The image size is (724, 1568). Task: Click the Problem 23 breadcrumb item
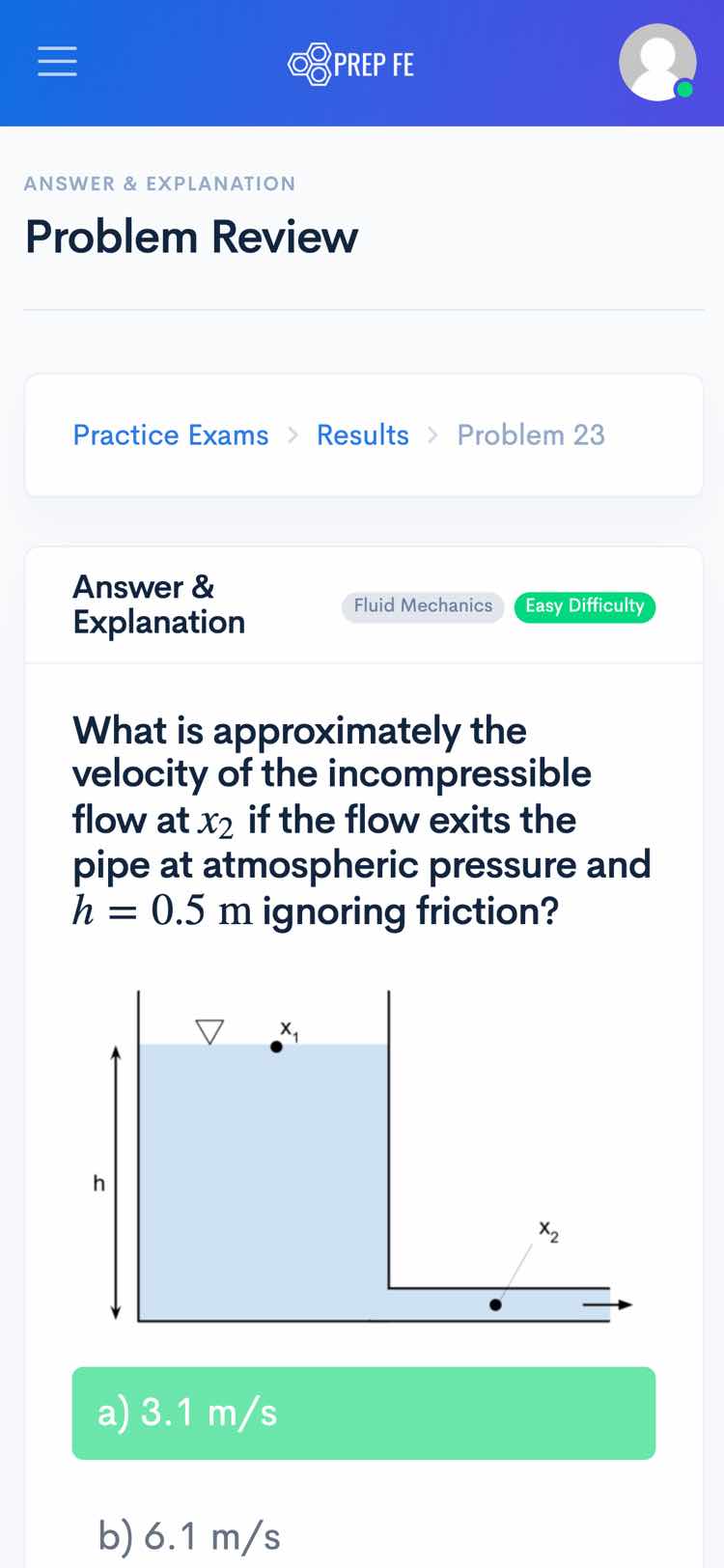530,435
